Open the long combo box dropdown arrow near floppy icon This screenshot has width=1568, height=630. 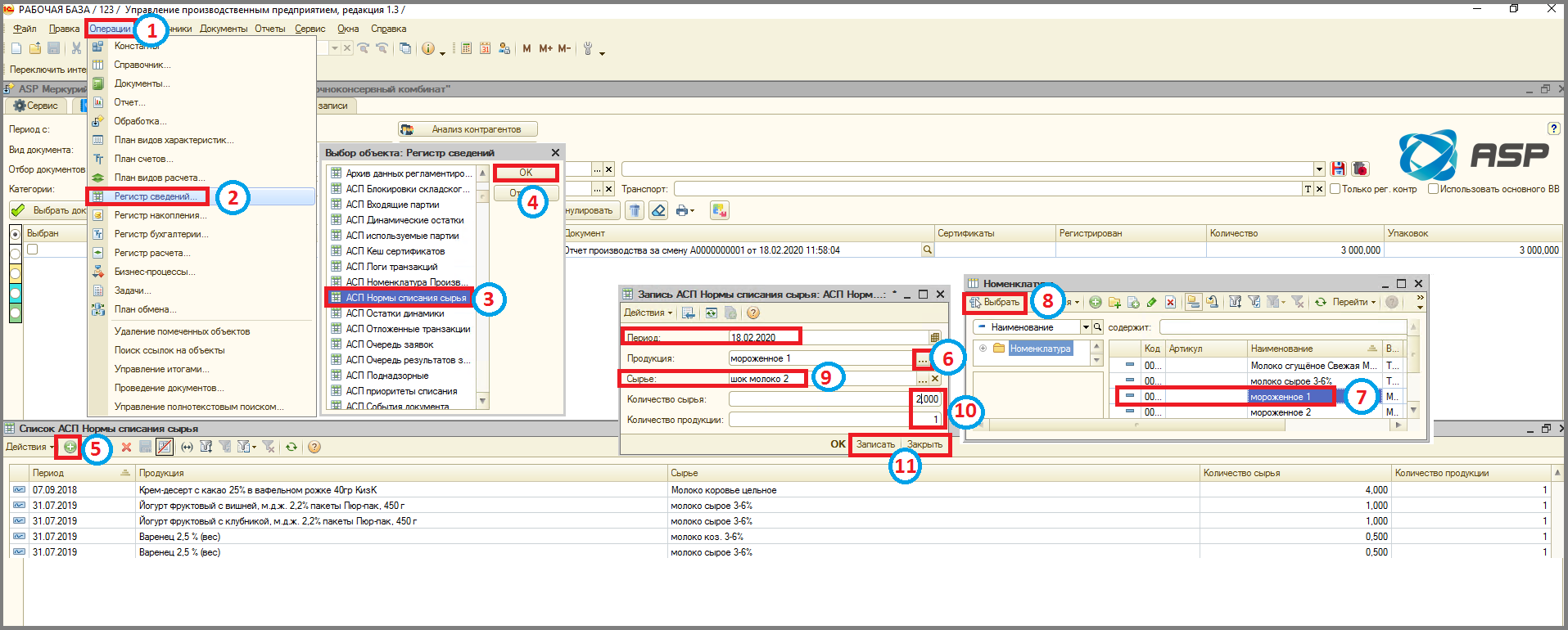coord(1319,169)
